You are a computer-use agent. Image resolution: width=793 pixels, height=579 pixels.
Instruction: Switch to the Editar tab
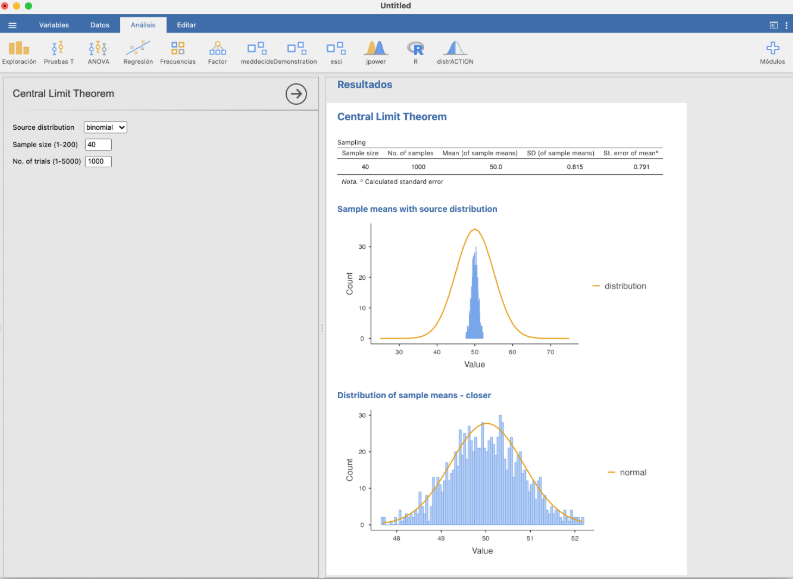point(186,25)
